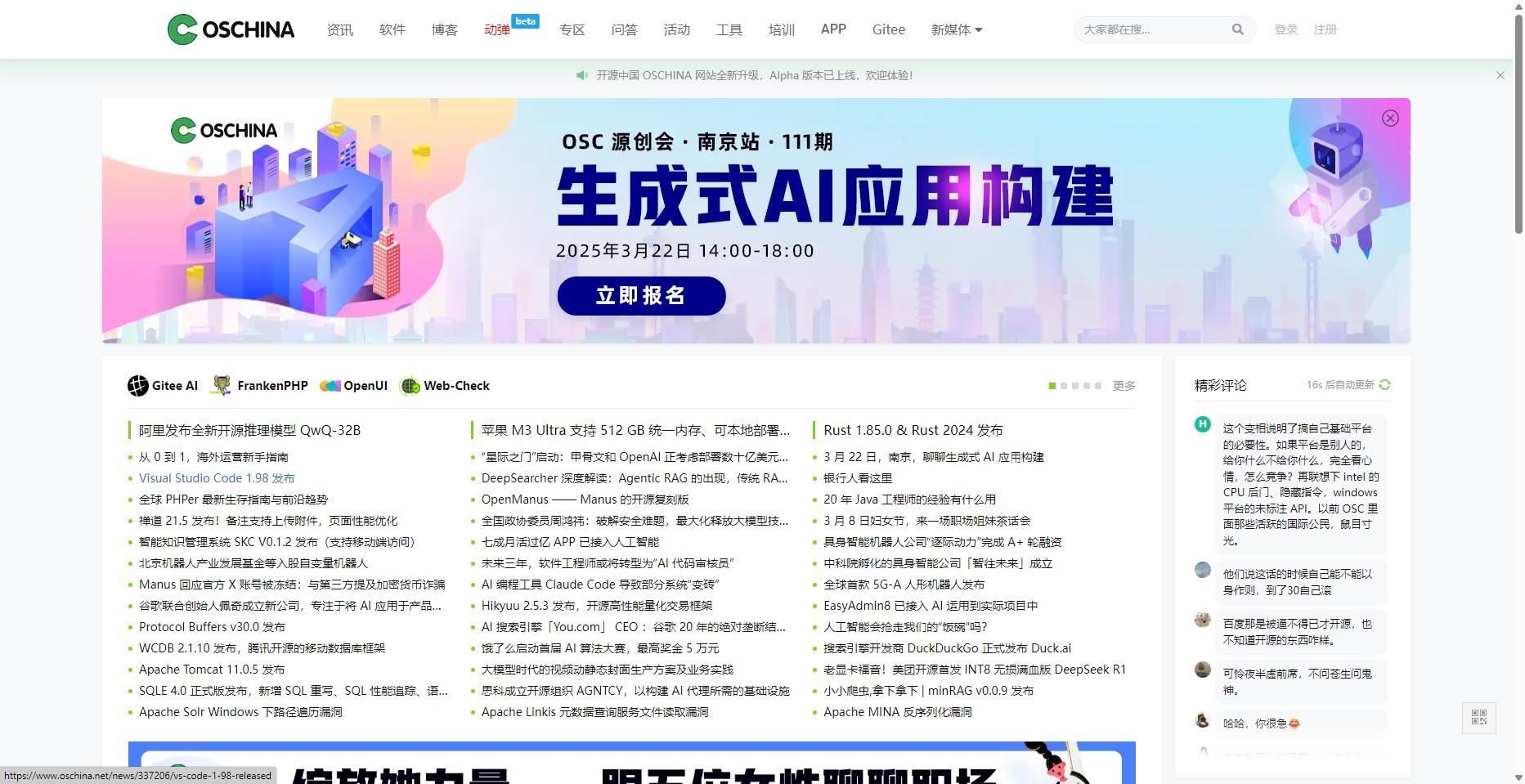Open the AI 应用构建 event banner
1525x784 pixels.
click(756, 221)
